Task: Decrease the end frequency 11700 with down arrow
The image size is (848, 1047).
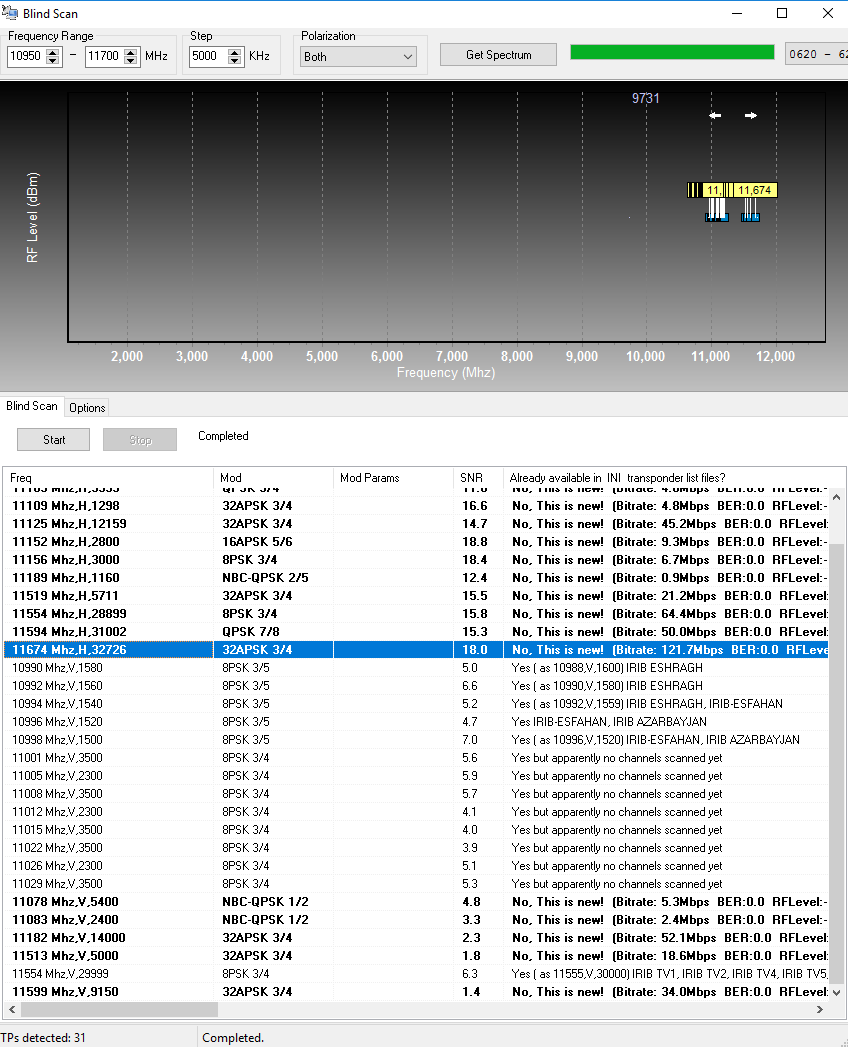Action: click(131, 61)
